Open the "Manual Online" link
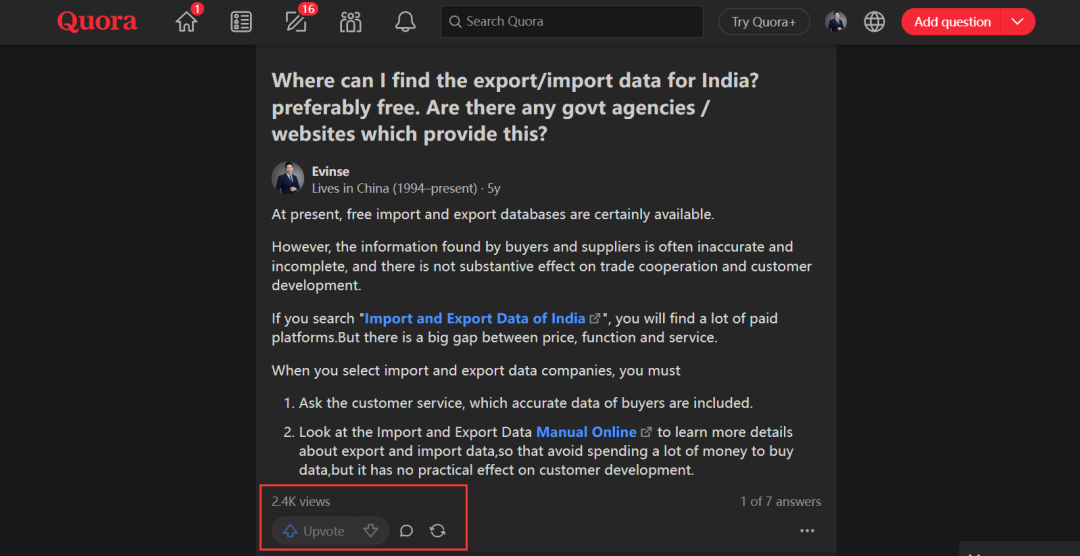Image resolution: width=1080 pixels, height=556 pixels. [x=586, y=432]
